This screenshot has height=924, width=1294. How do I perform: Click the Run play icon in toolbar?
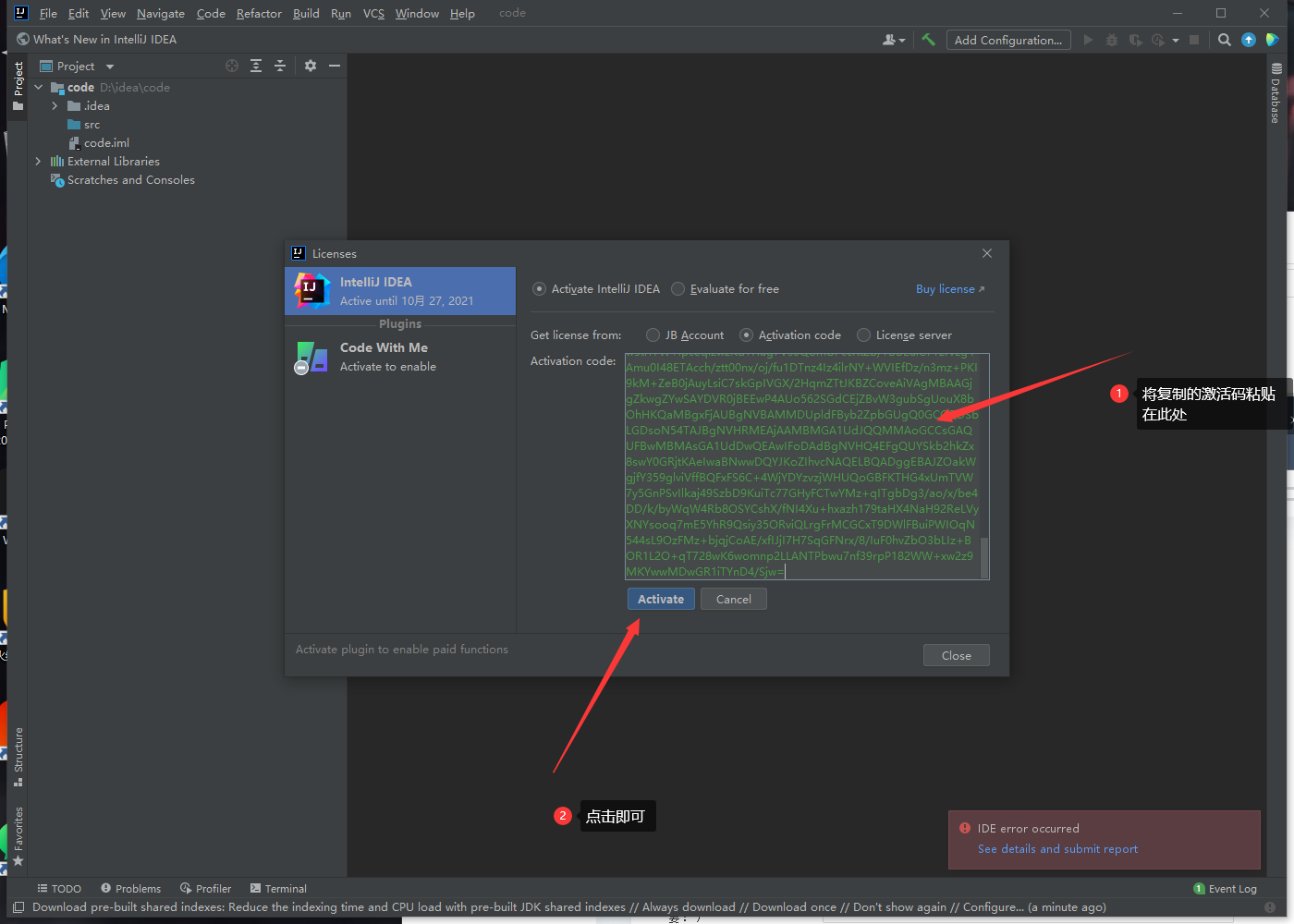tap(1088, 40)
